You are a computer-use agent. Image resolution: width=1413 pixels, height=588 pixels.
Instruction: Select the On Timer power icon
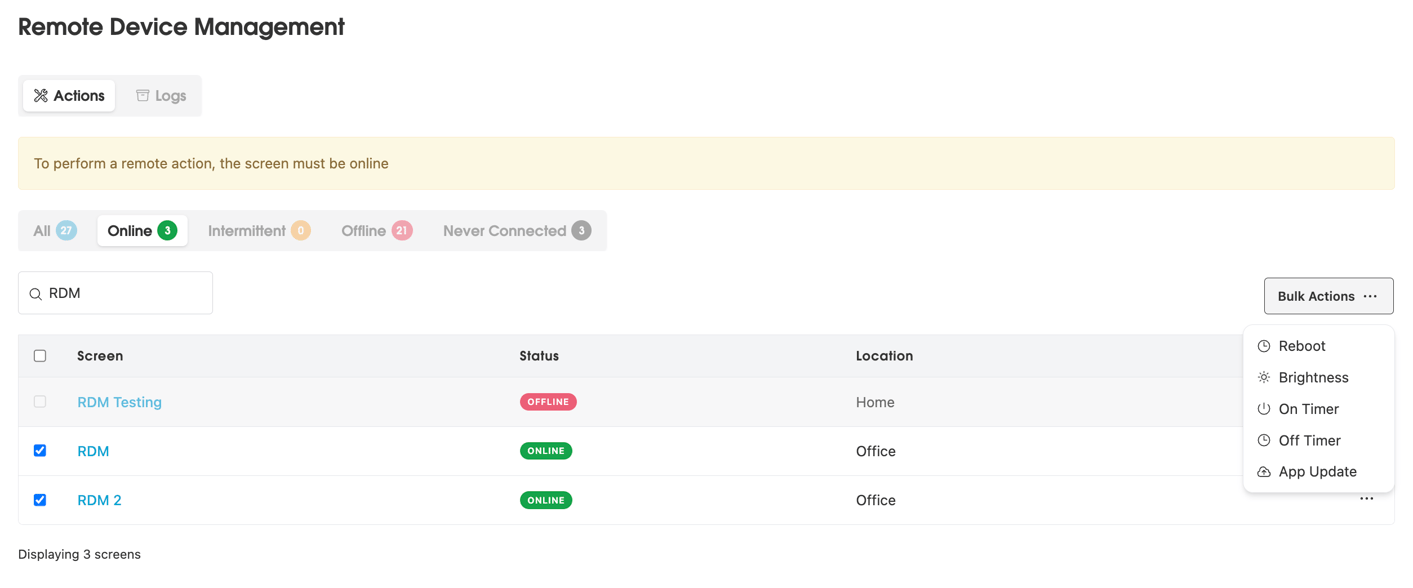[x=1262, y=408]
